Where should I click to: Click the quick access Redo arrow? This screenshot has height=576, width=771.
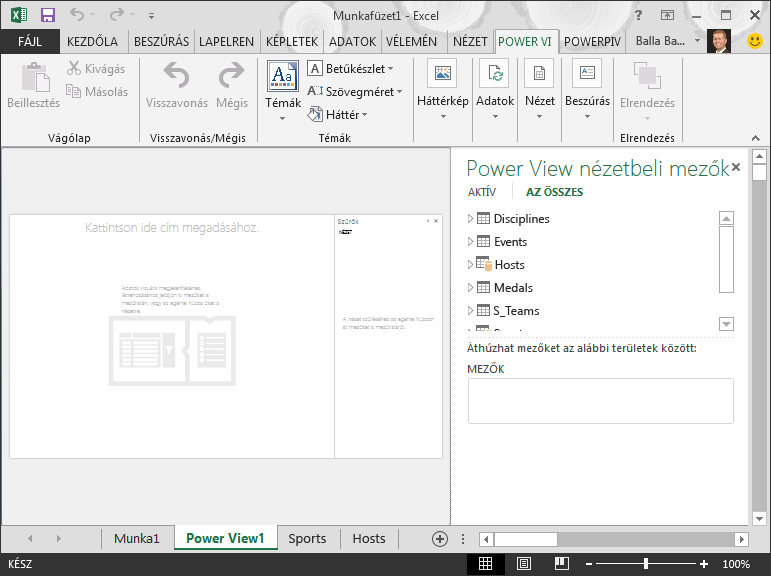point(117,15)
